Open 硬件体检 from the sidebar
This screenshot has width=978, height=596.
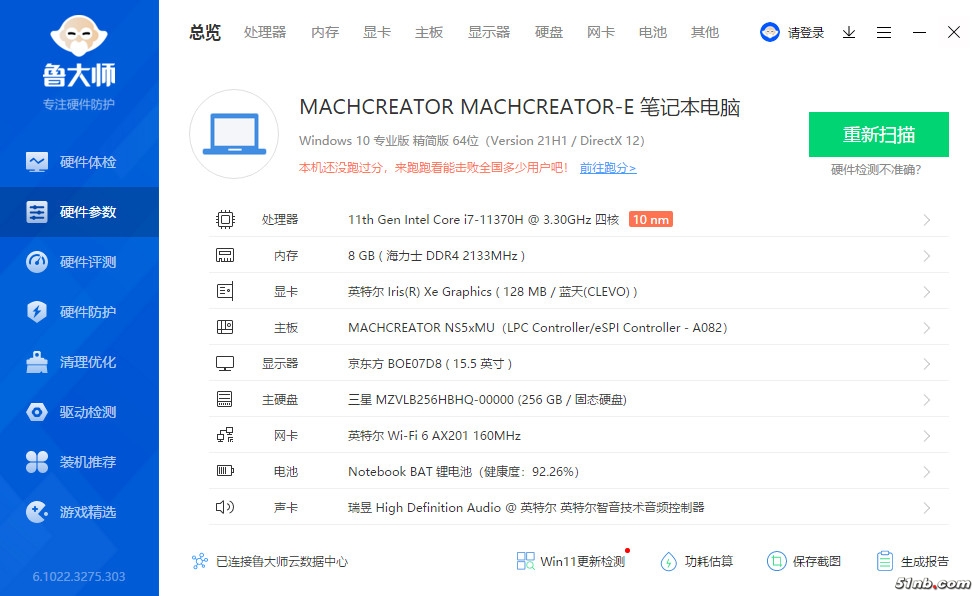[79, 162]
